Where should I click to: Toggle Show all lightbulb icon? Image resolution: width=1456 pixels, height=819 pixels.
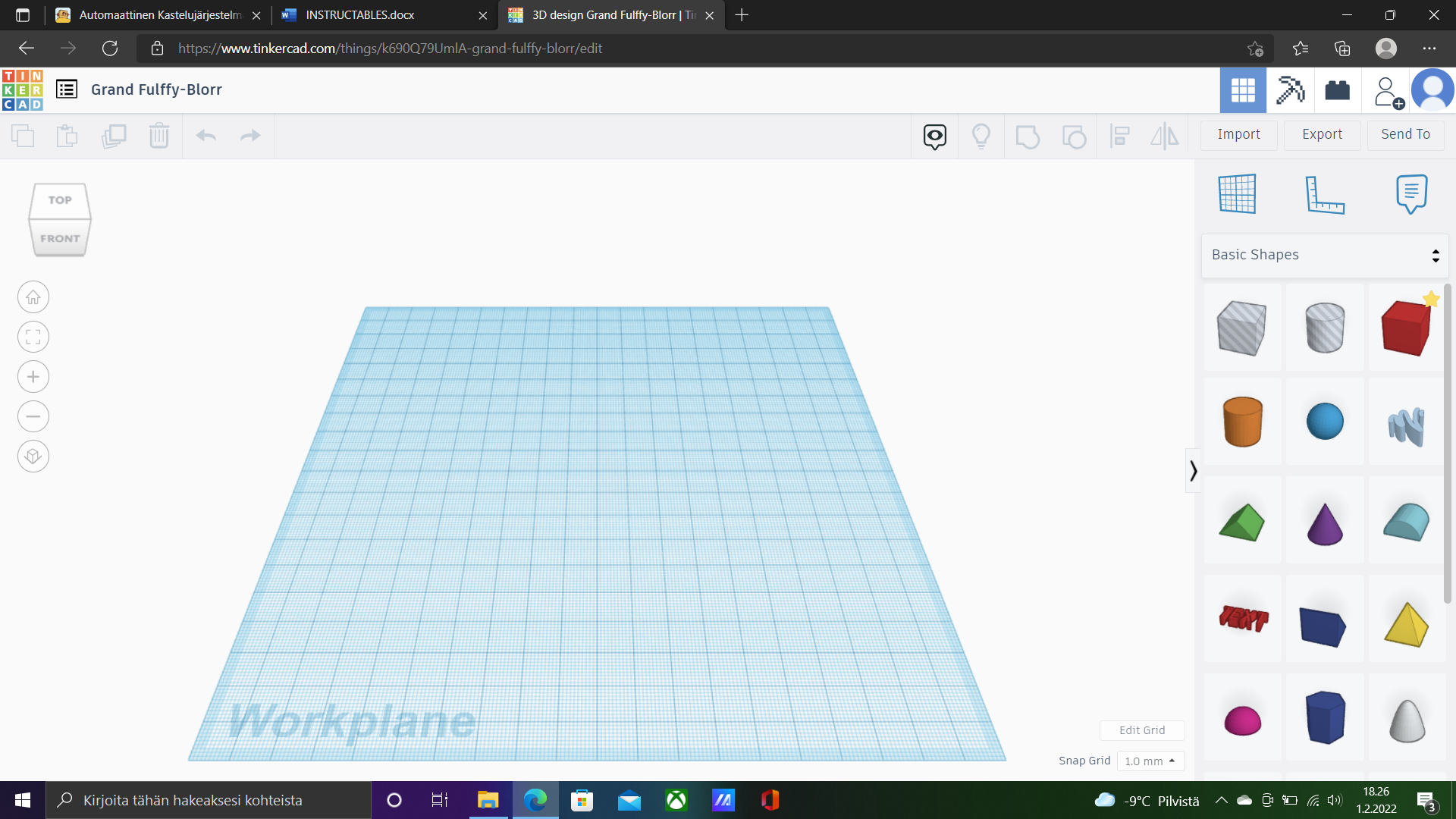pyautogui.click(x=981, y=136)
